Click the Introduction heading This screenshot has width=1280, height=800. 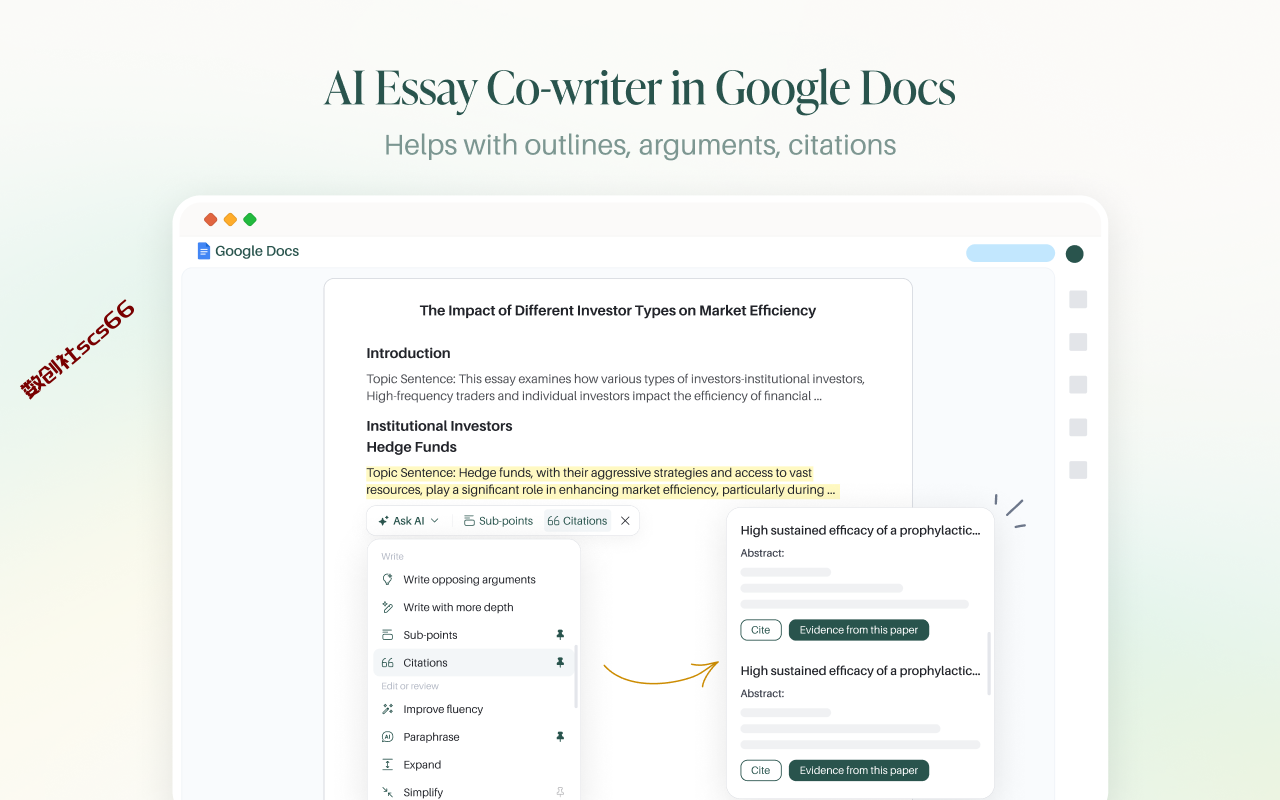(408, 353)
